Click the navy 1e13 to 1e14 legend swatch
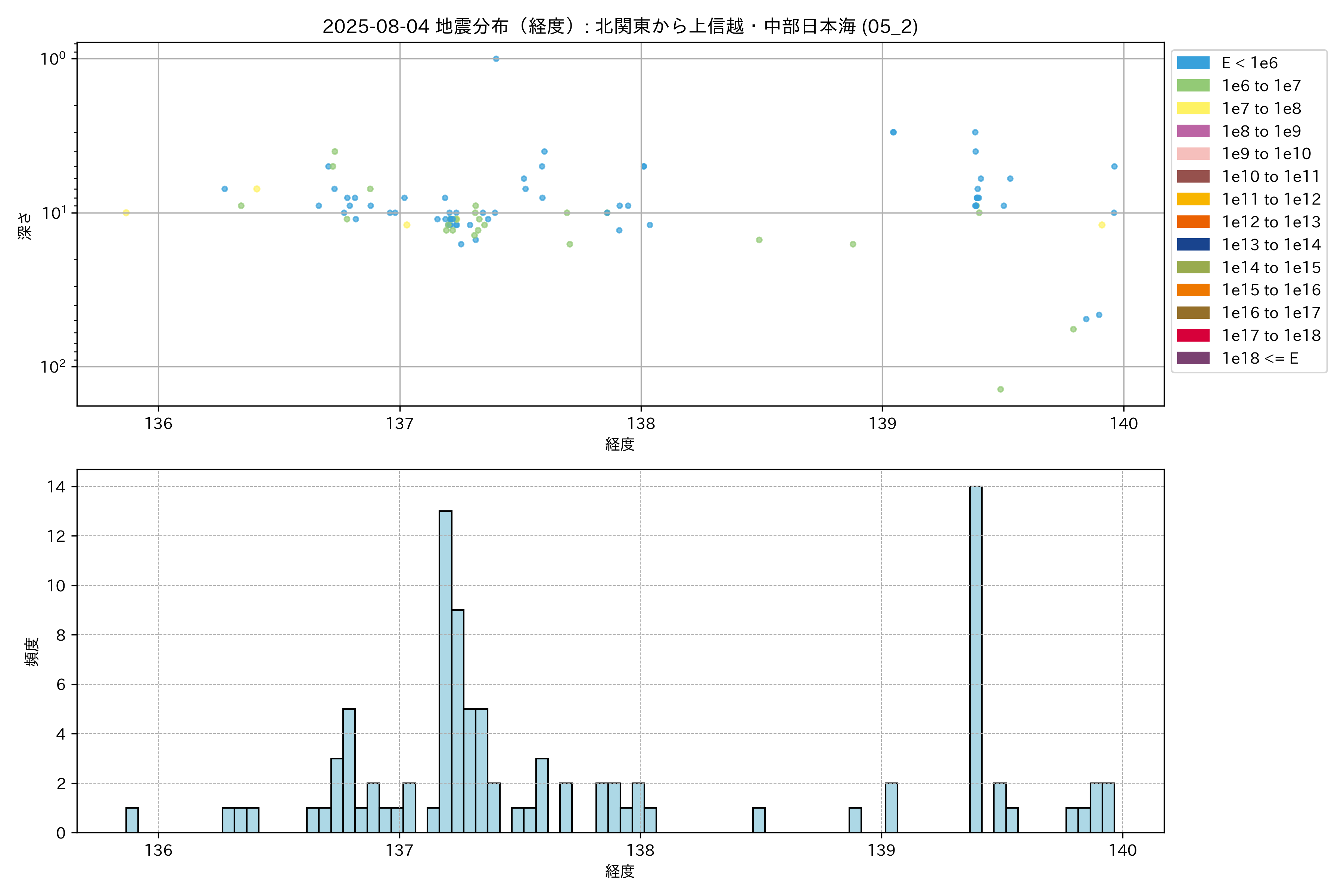This screenshot has width=1344, height=896. click(1192, 245)
